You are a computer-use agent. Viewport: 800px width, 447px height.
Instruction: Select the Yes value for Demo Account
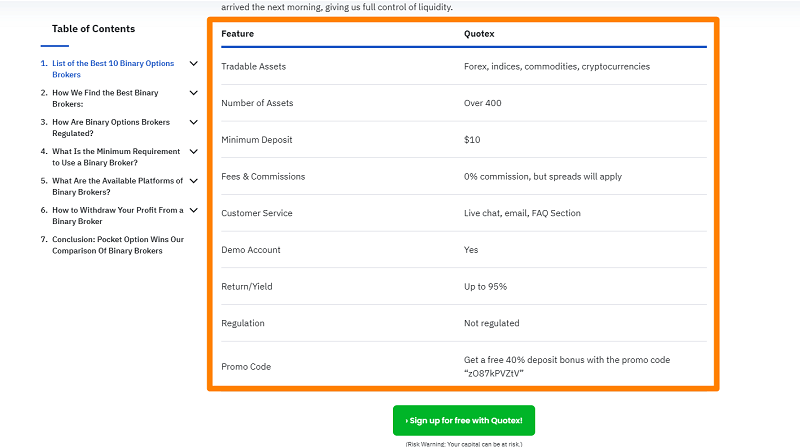471,250
